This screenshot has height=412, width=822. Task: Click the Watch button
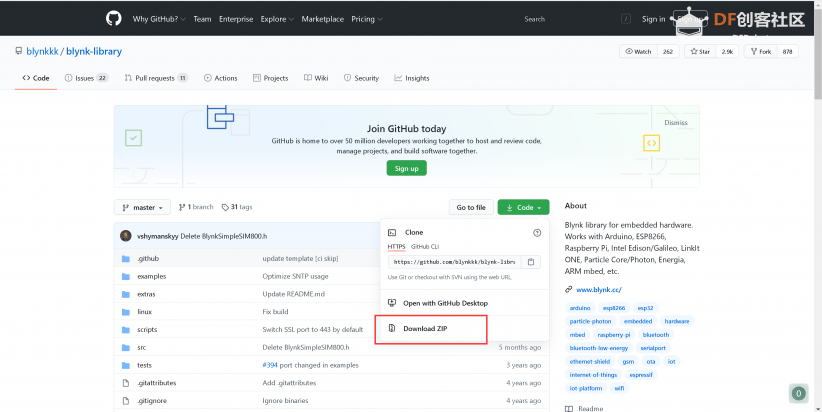639,51
